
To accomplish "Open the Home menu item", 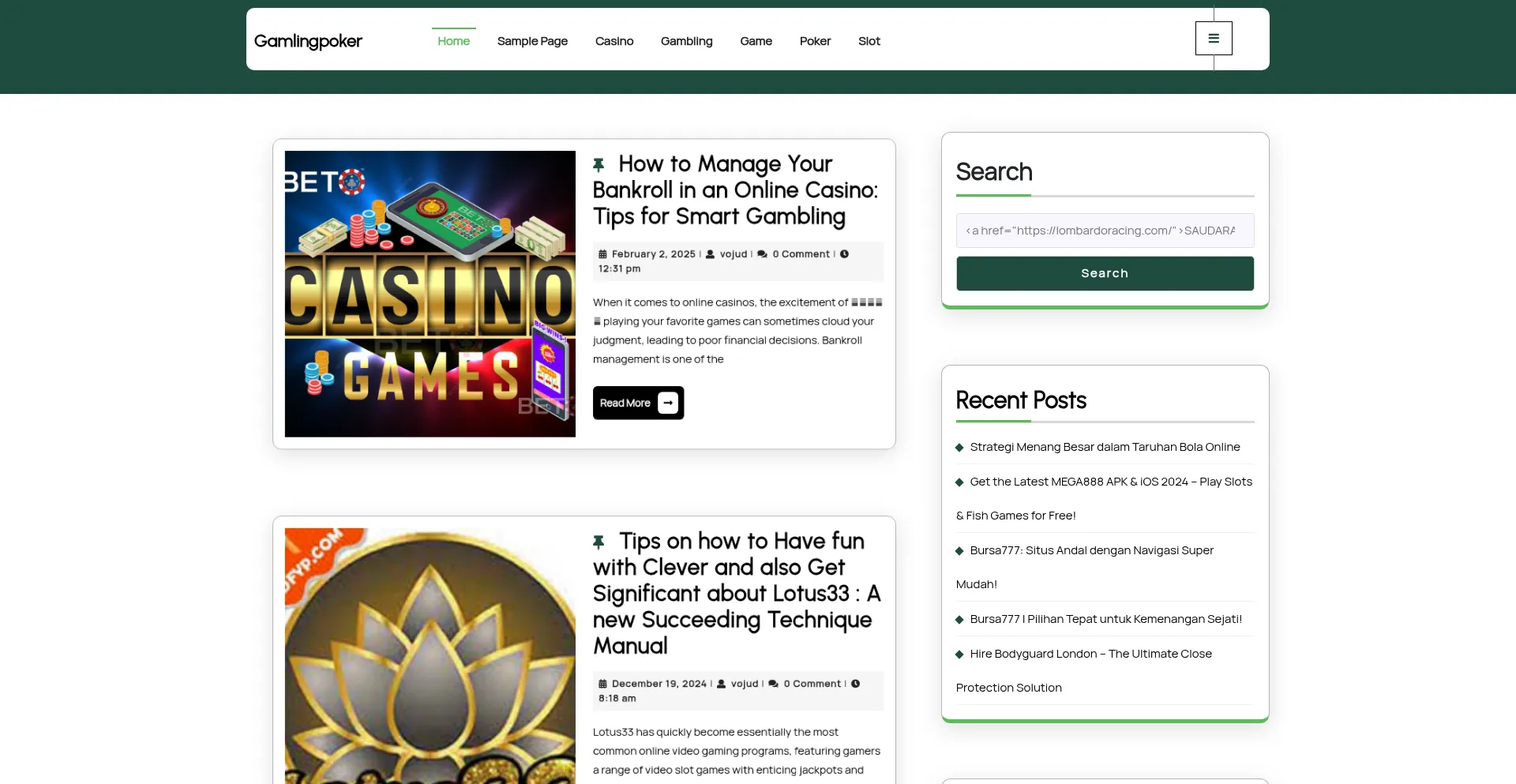I will click(x=453, y=41).
